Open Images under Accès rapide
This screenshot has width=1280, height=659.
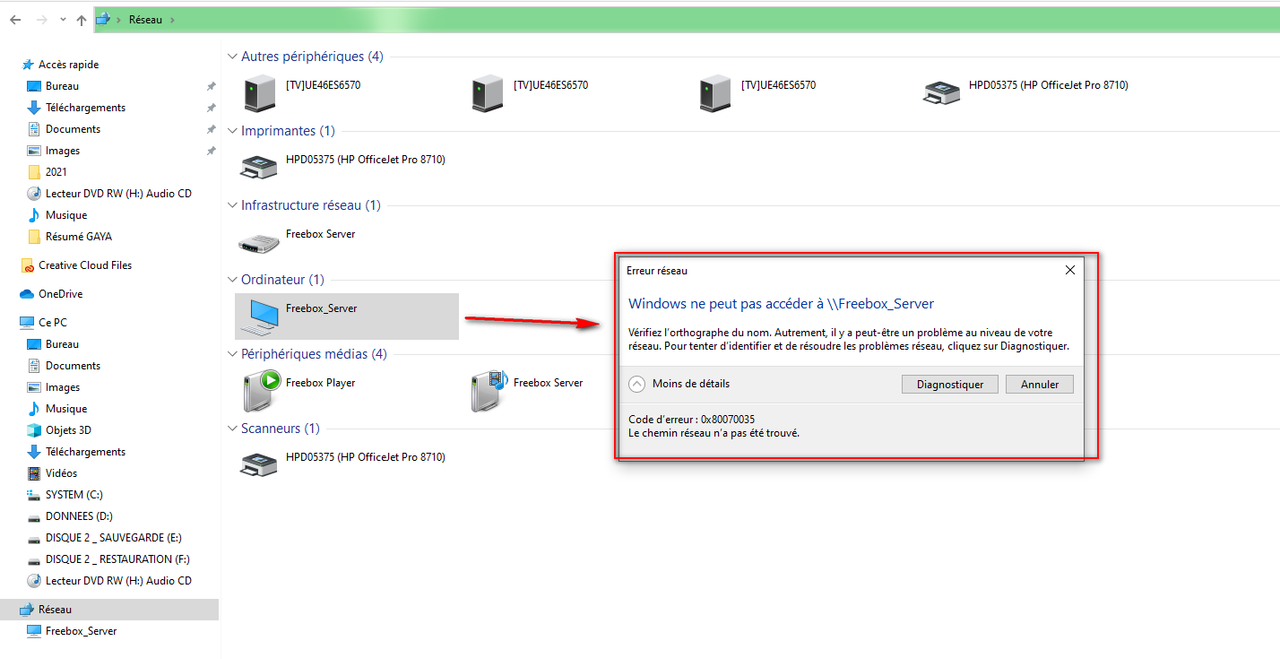(x=63, y=151)
